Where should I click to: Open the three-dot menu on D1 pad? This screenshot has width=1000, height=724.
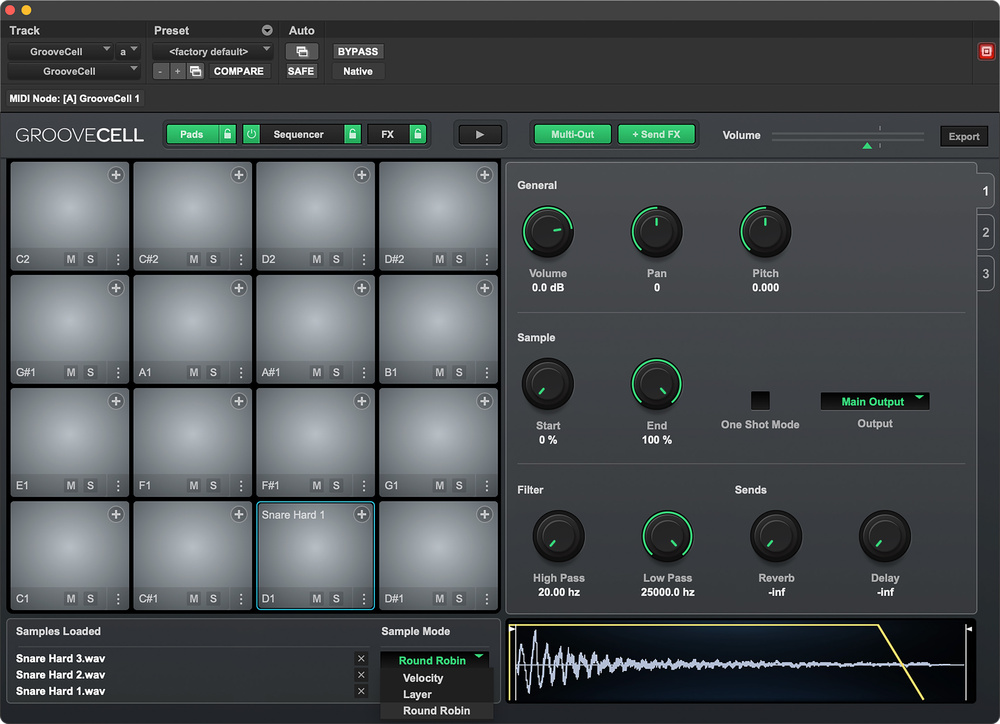[x=363, y=599]
